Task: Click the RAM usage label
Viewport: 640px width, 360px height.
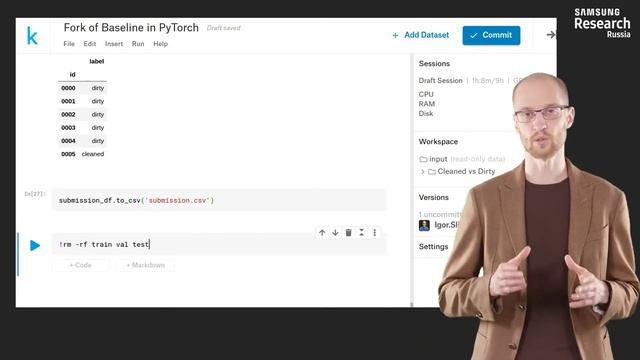Action: pyautogui.click(x=427, y=104)
